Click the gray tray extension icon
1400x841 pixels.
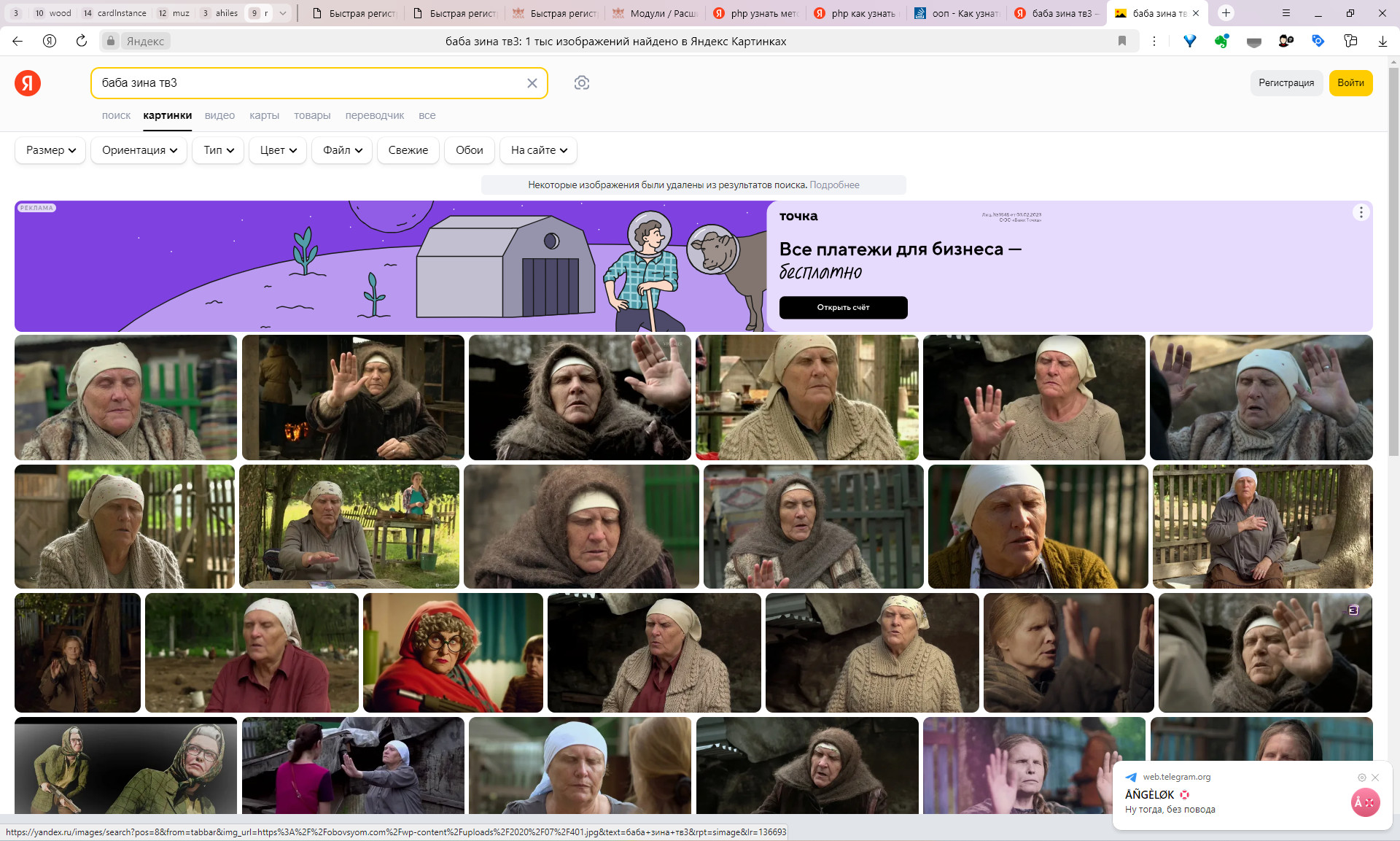point(1254,42)
